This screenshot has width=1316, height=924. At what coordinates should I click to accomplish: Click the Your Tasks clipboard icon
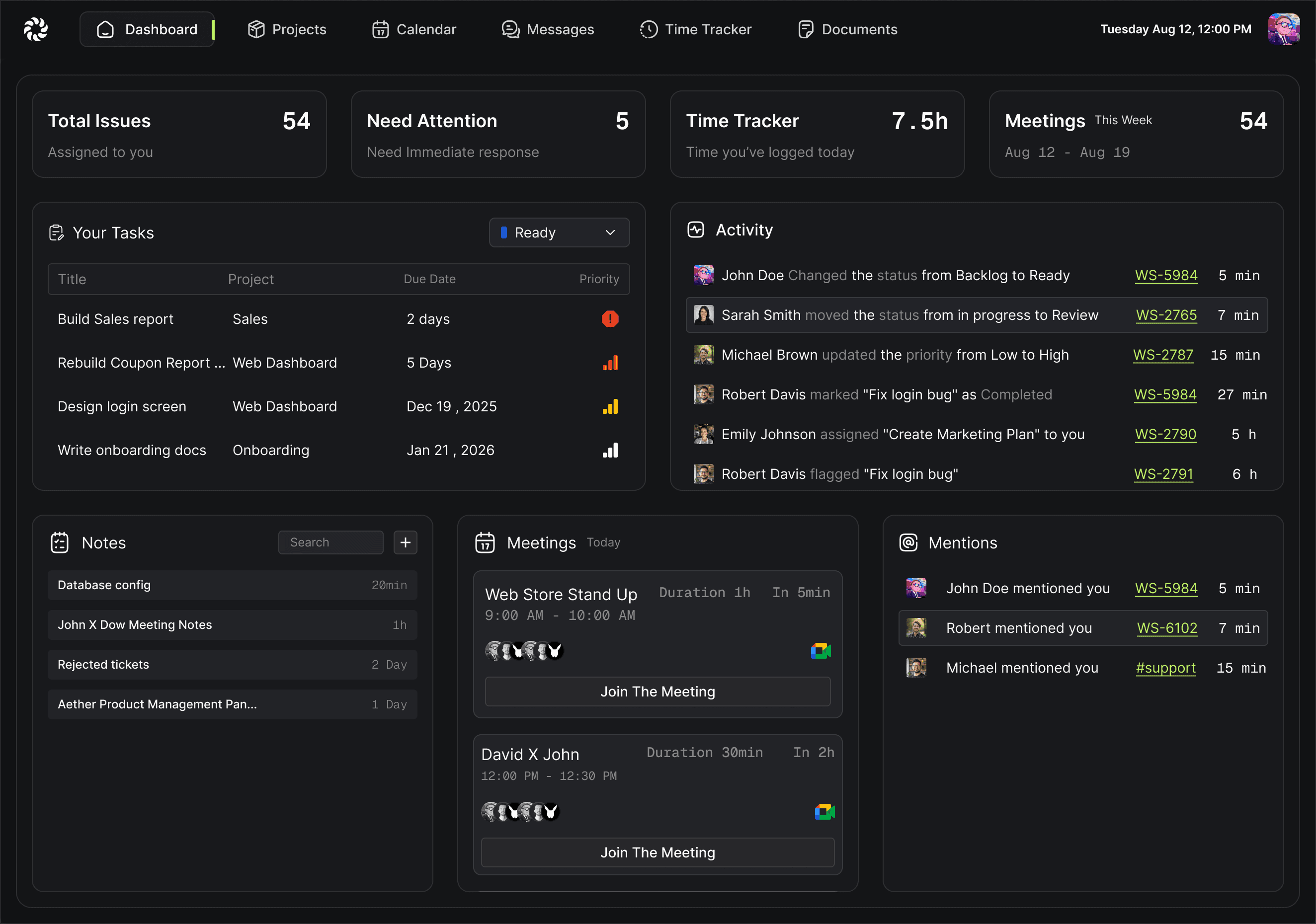point(56,233)
